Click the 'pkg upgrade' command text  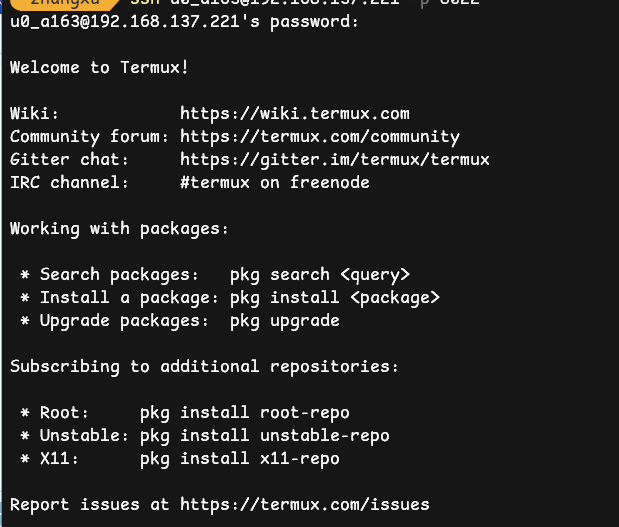[285, 321]
